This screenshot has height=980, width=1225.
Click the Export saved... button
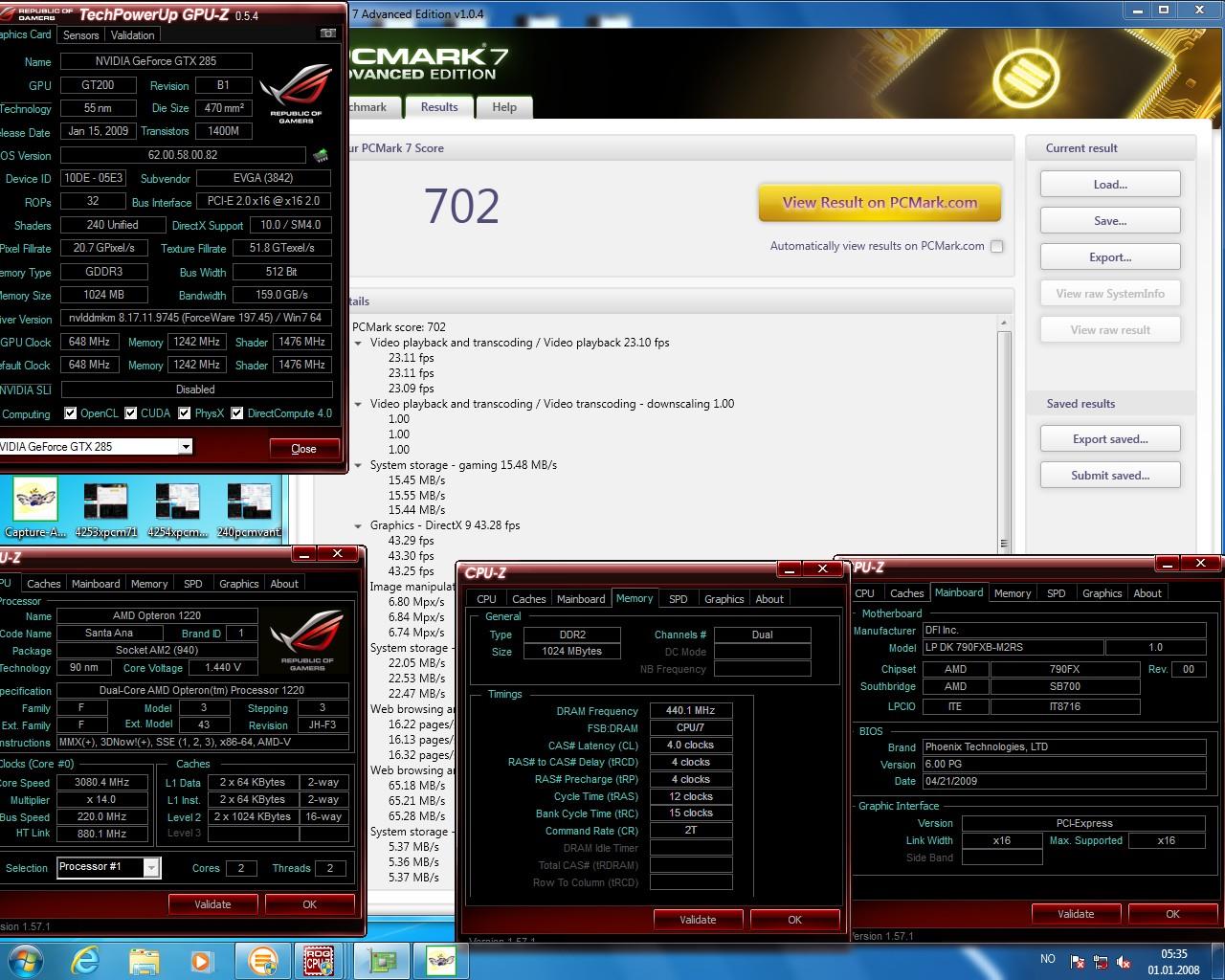click(1110, 439)
